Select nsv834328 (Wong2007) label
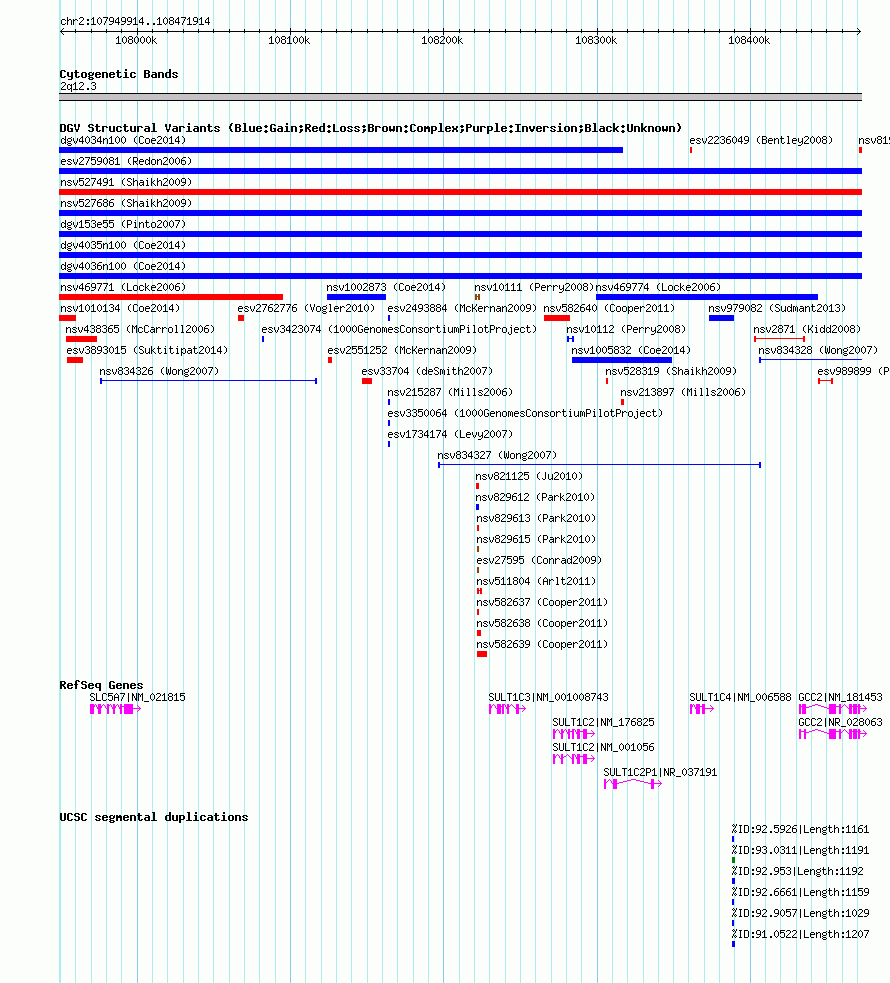The width and height of the screenshot is (890, 983). tap(819, 350)
